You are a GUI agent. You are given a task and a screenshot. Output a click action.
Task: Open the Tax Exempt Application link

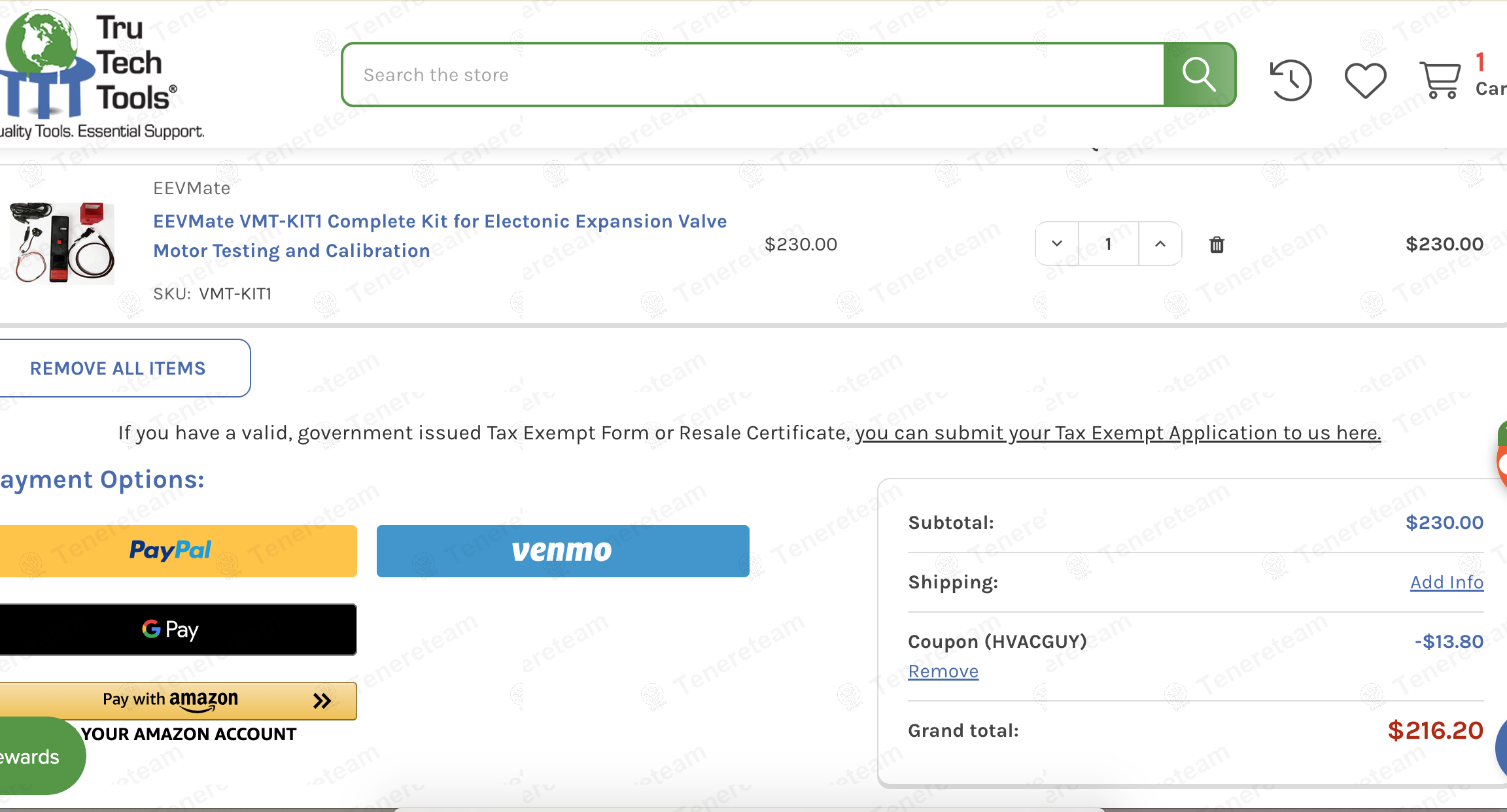pyautogui.click(x=1118, y=433)
